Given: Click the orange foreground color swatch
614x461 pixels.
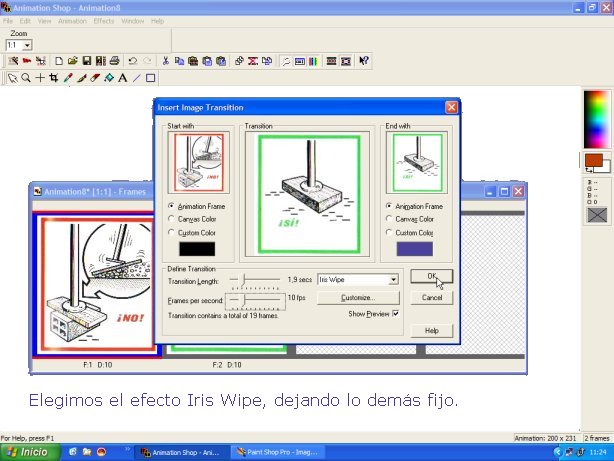Looking at the screenshot, I should (594, 160).
